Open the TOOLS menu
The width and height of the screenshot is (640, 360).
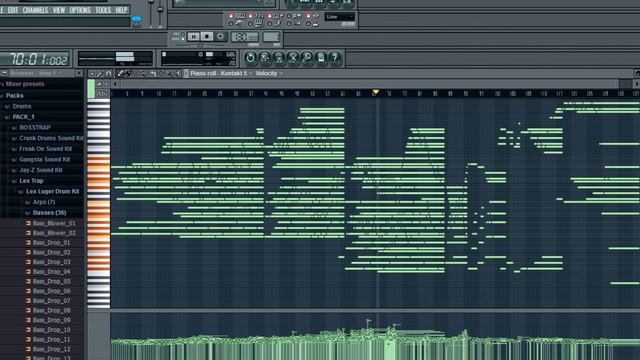(x=103, y=10)
